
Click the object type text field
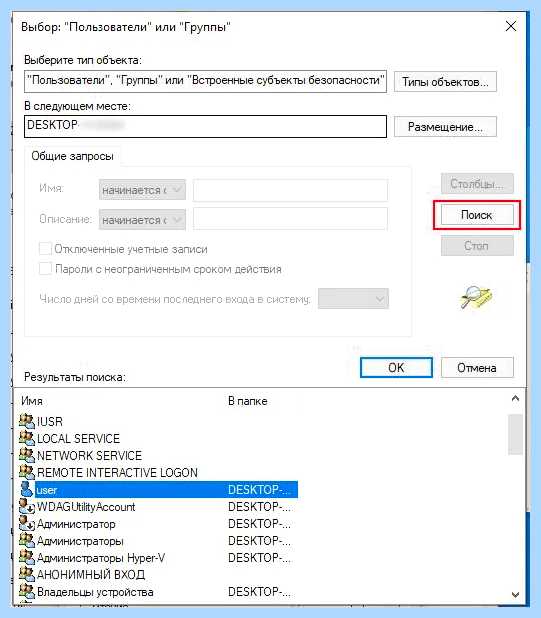[205, 81]
